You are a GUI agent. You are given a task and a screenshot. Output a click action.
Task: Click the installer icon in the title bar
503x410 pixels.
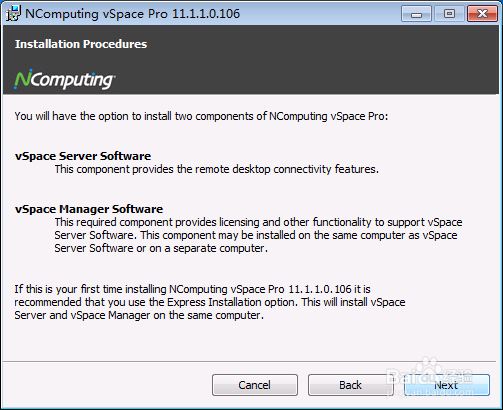click(13, 13)
